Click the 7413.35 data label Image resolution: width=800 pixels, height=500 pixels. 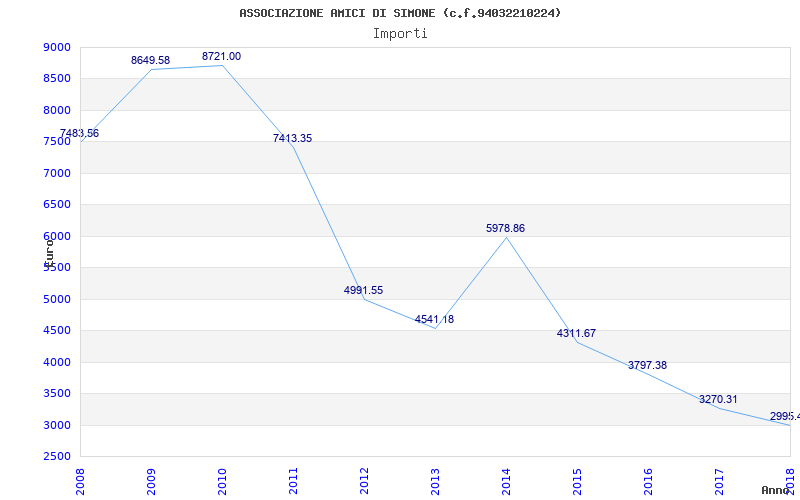pyautogui.click(x=292, y=138)
